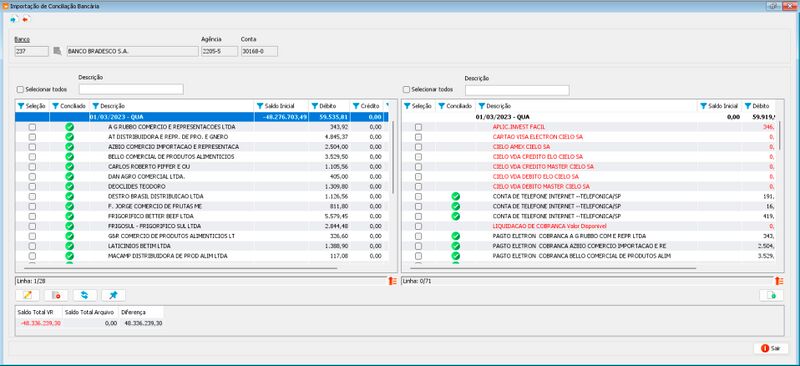
Task: Select the row PAGTO ELETRON COBRANCA AZBIO COMERCIO
Action: (x=589, y=246)
